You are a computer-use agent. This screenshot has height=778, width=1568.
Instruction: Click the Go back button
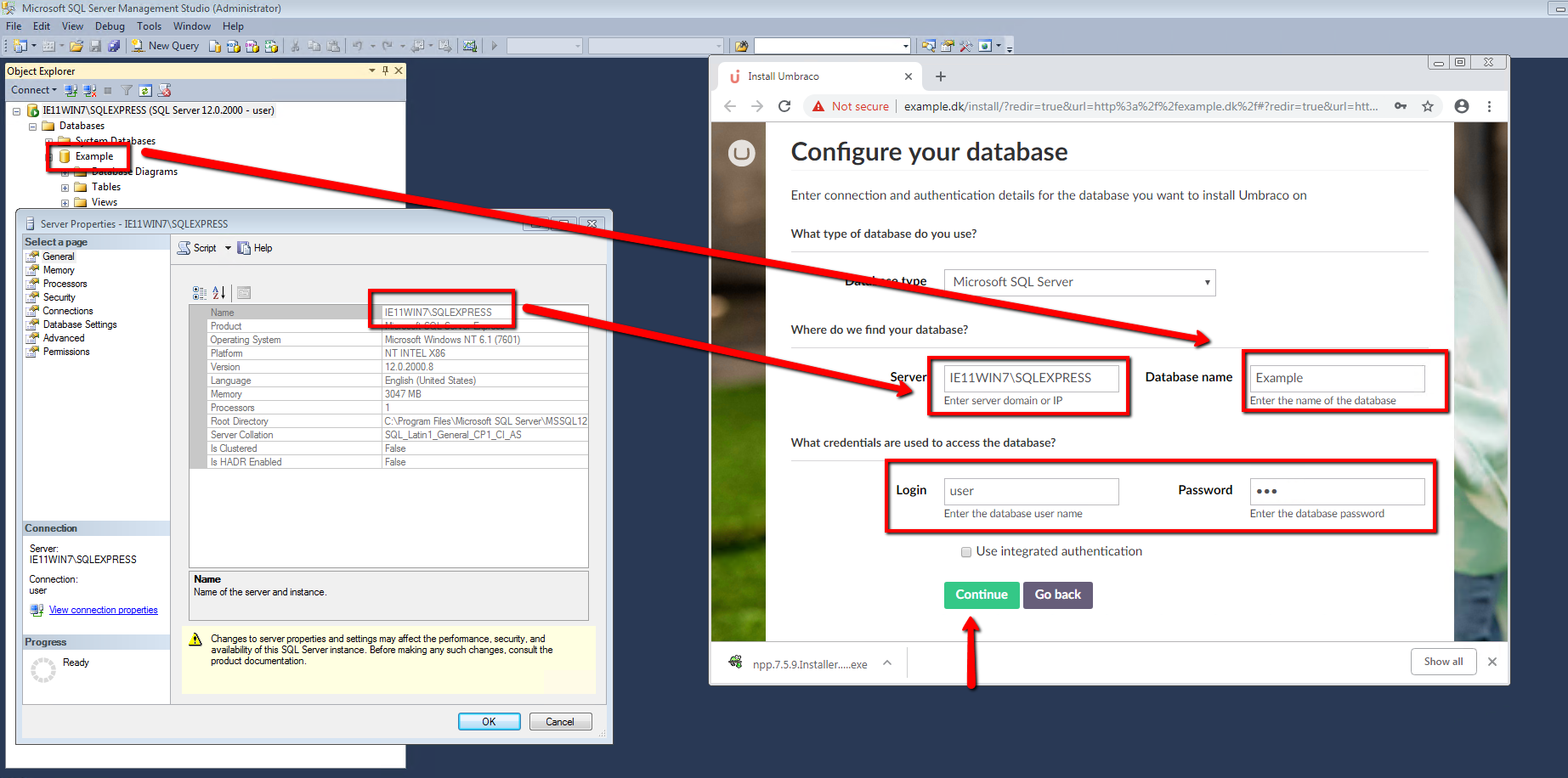coord(1058,595)
